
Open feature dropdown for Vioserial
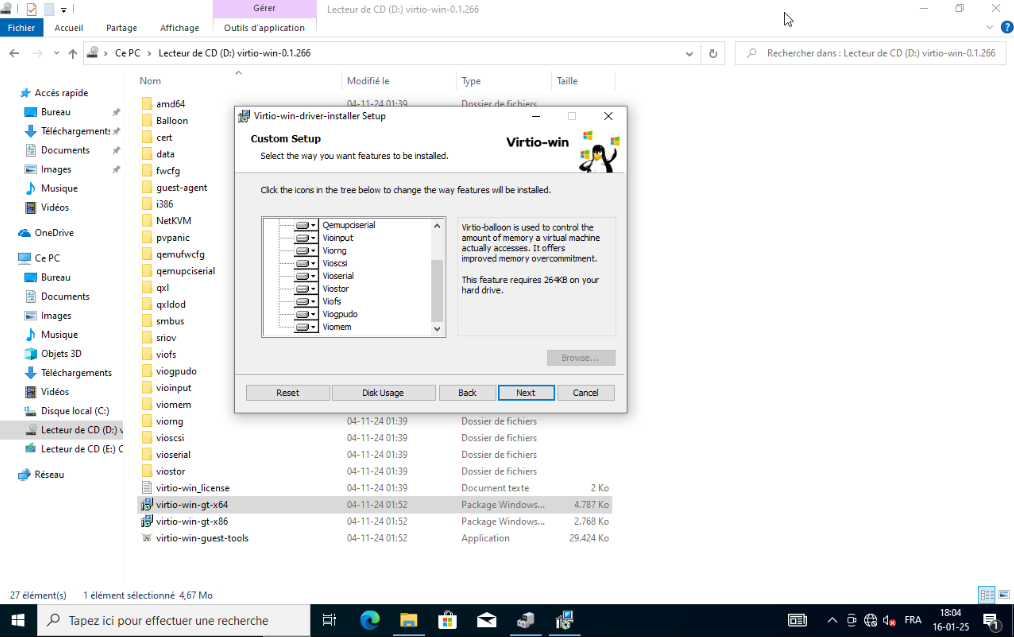[x=306, y=276]
